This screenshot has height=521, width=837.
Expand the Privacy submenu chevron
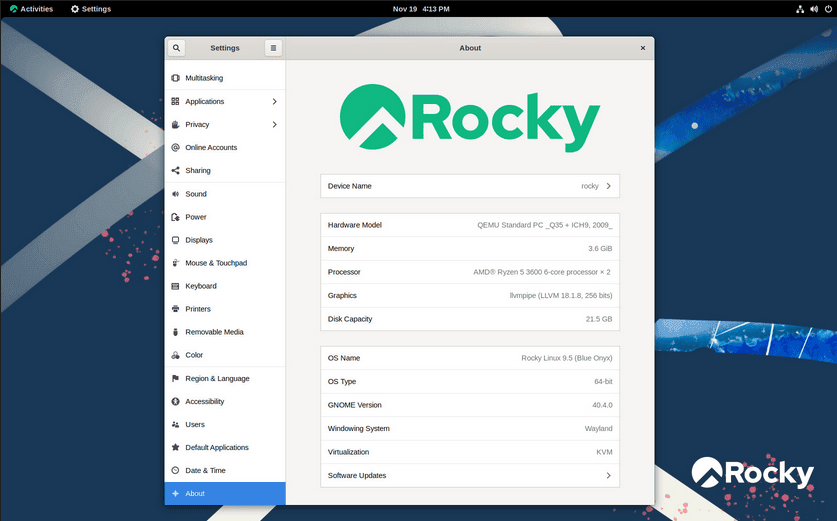point(274,124)
